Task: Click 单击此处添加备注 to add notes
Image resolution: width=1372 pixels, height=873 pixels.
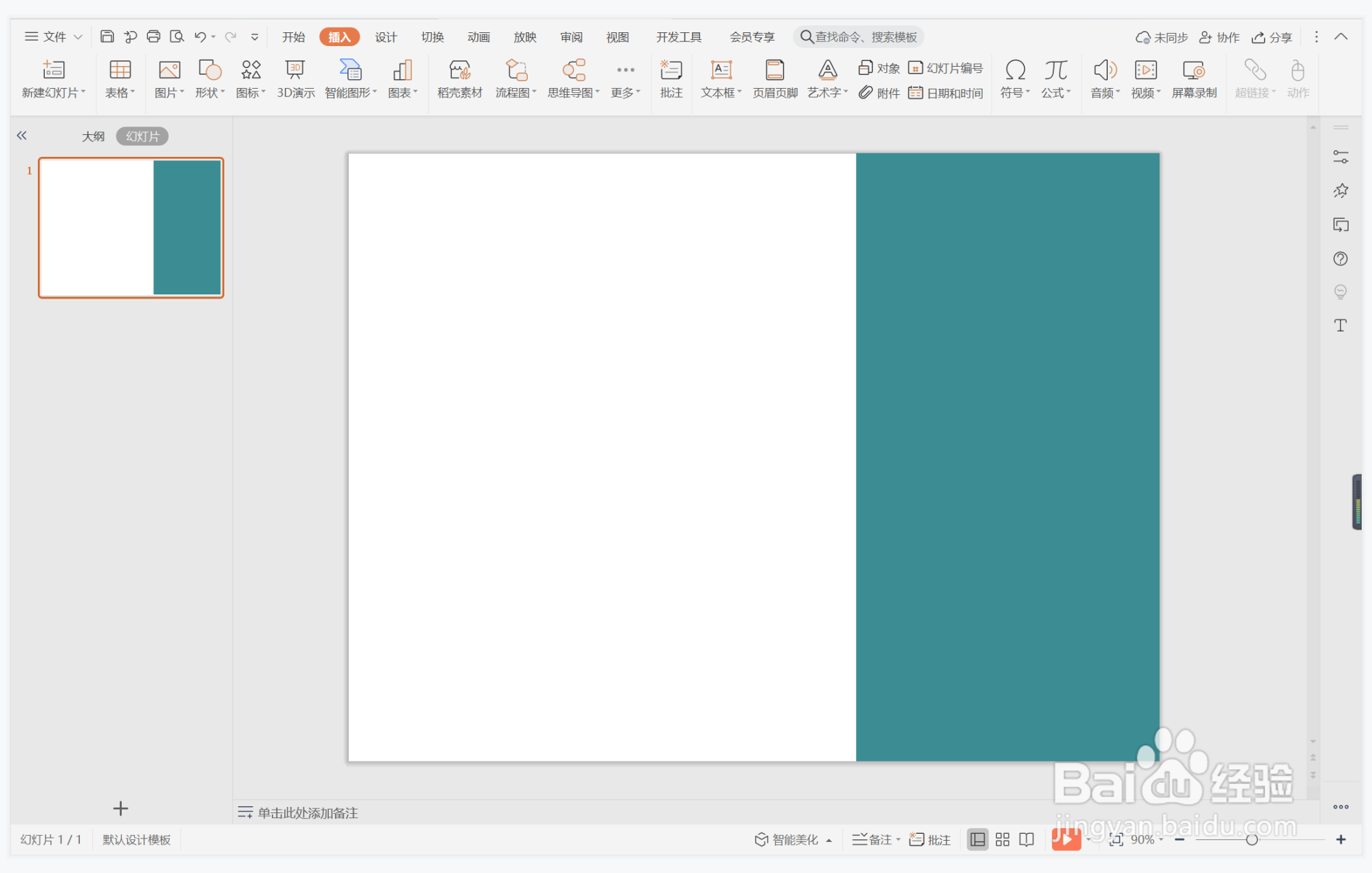Action: pyautogui.click(x=308, y=812)
